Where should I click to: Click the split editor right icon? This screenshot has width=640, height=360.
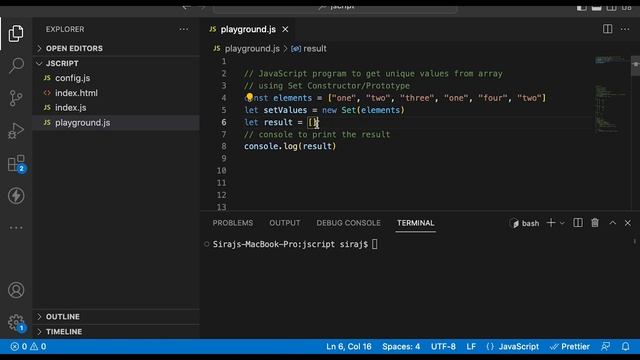click(x=607, y=29)
